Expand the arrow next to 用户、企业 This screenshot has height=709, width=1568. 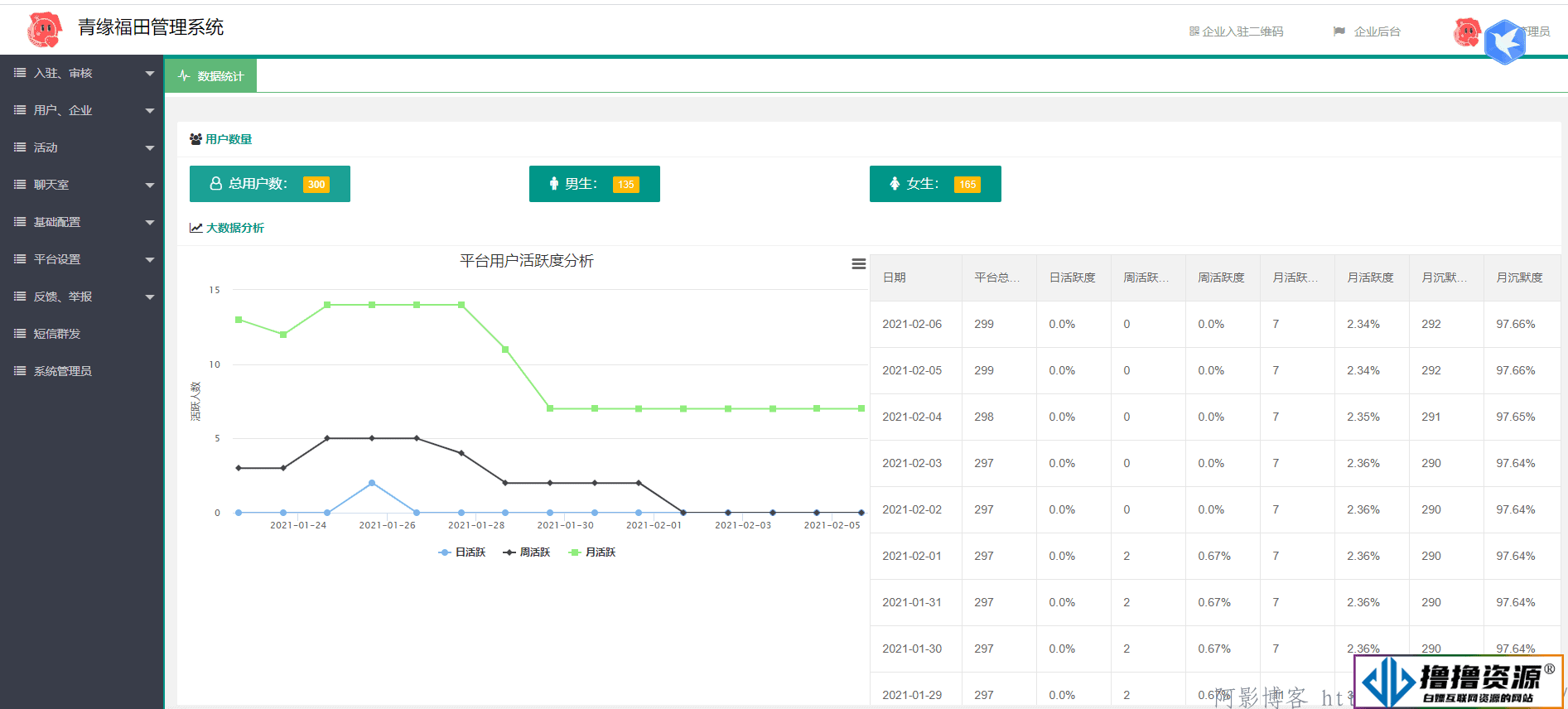coord(150,111)
